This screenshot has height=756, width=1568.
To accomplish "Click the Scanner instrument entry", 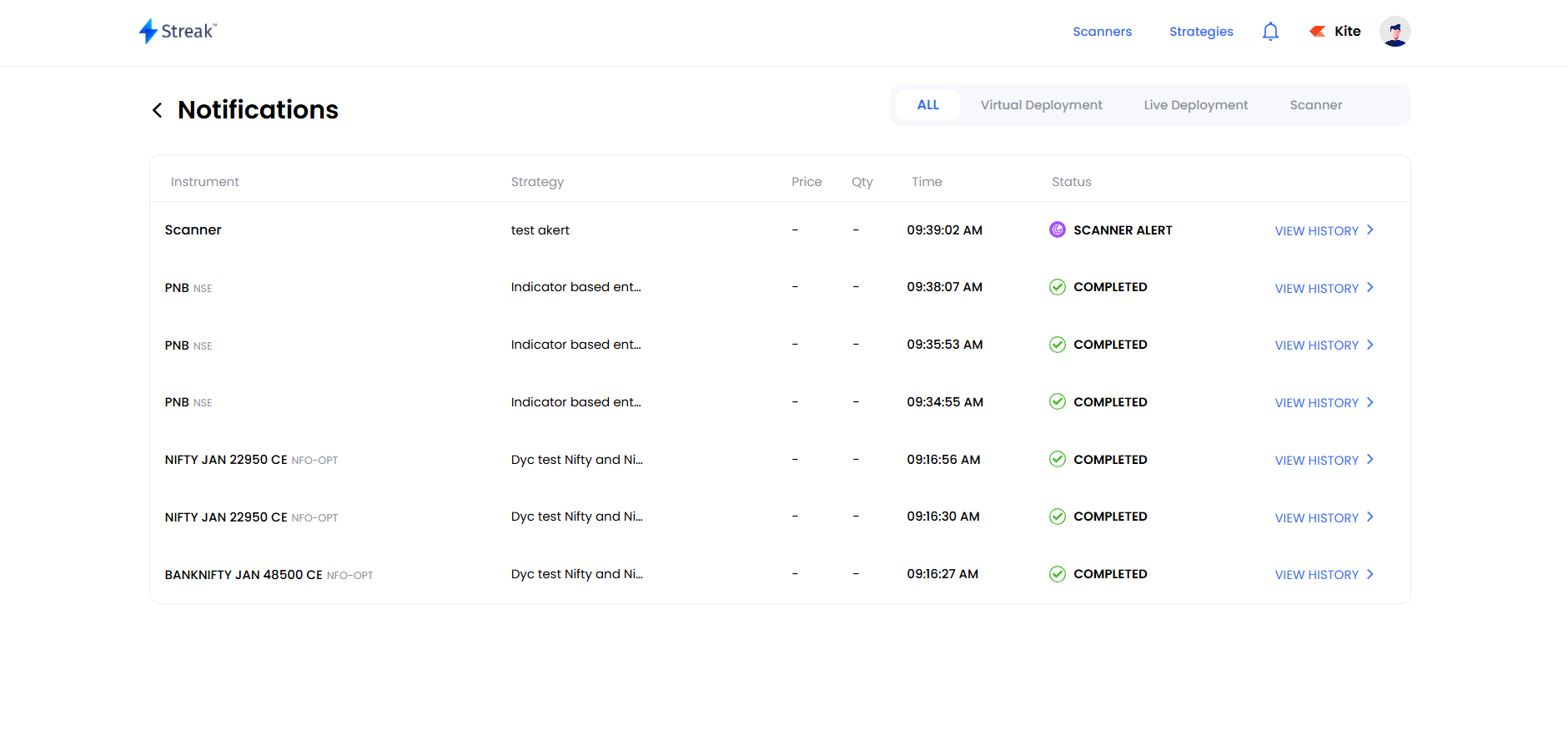I will pyautogui.click(x=193, y=229).
